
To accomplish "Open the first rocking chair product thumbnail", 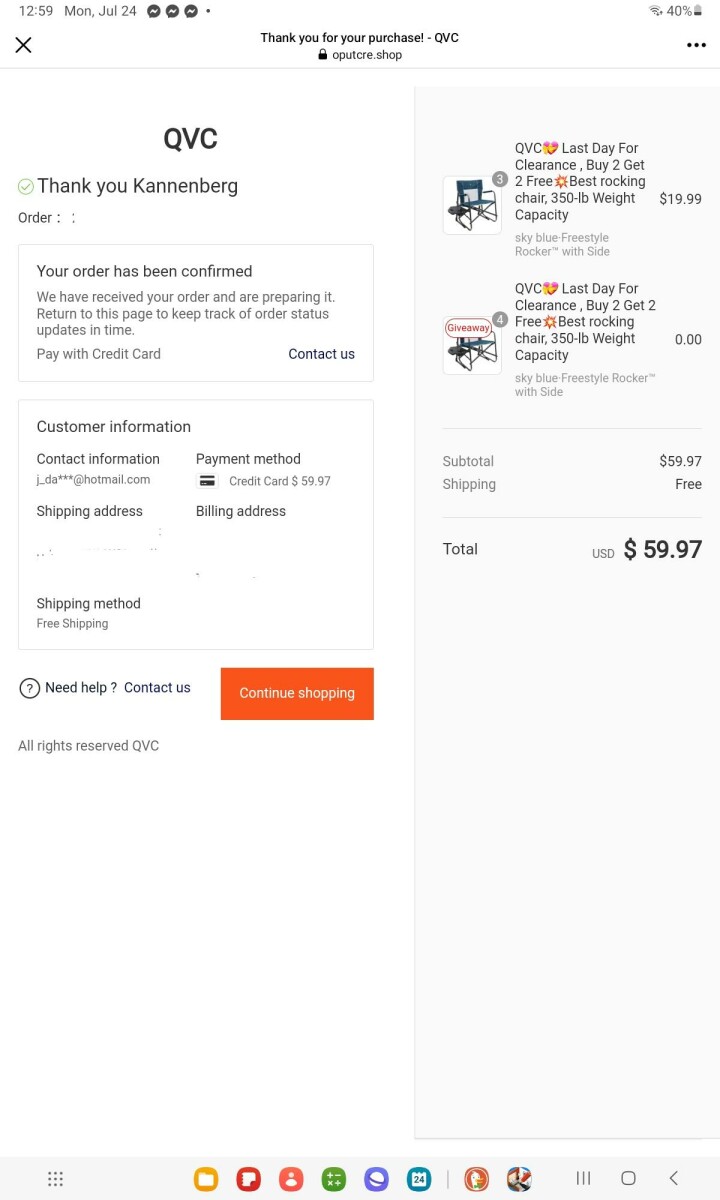I will [x=472, y=205].
